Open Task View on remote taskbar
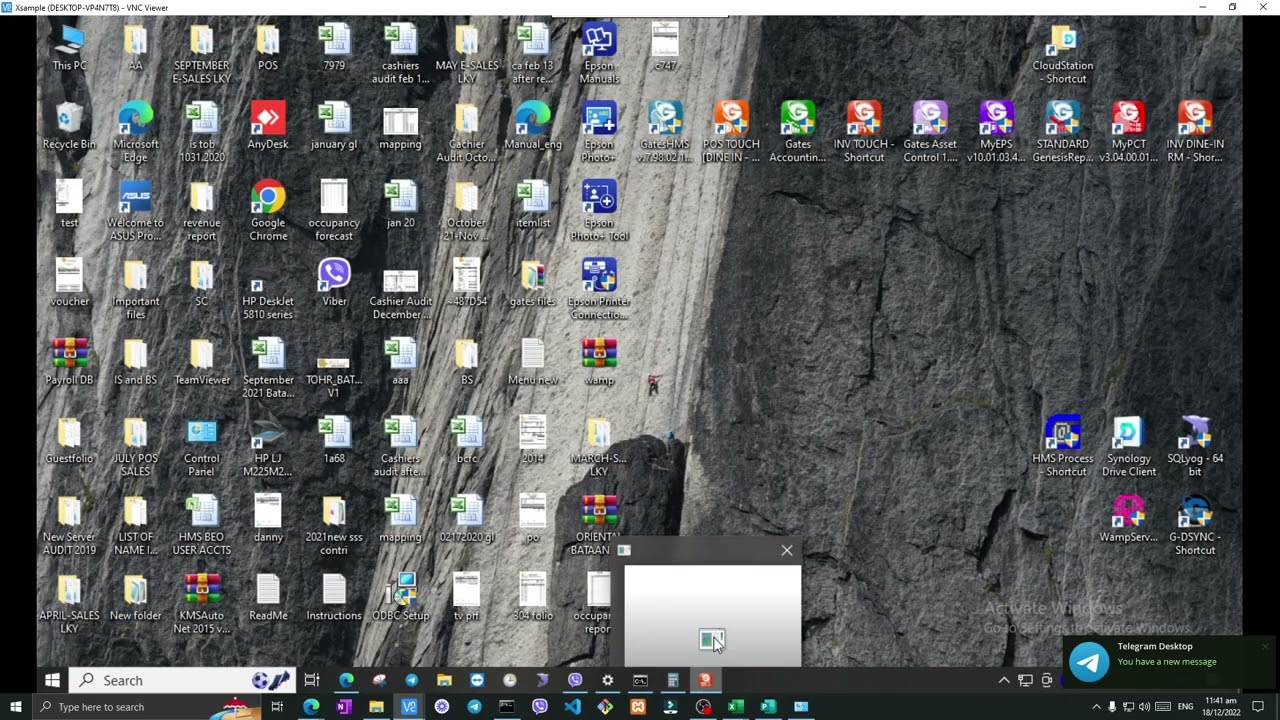The image size is (1280, 720). coord(312,680)
